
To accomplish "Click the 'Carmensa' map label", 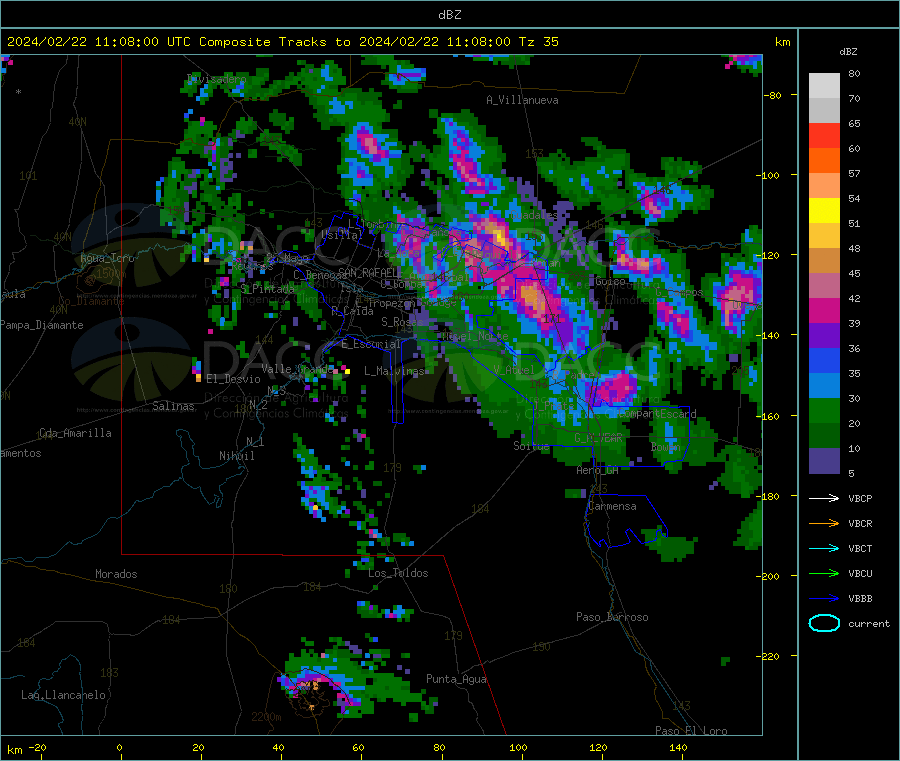I will pos(612,506).
